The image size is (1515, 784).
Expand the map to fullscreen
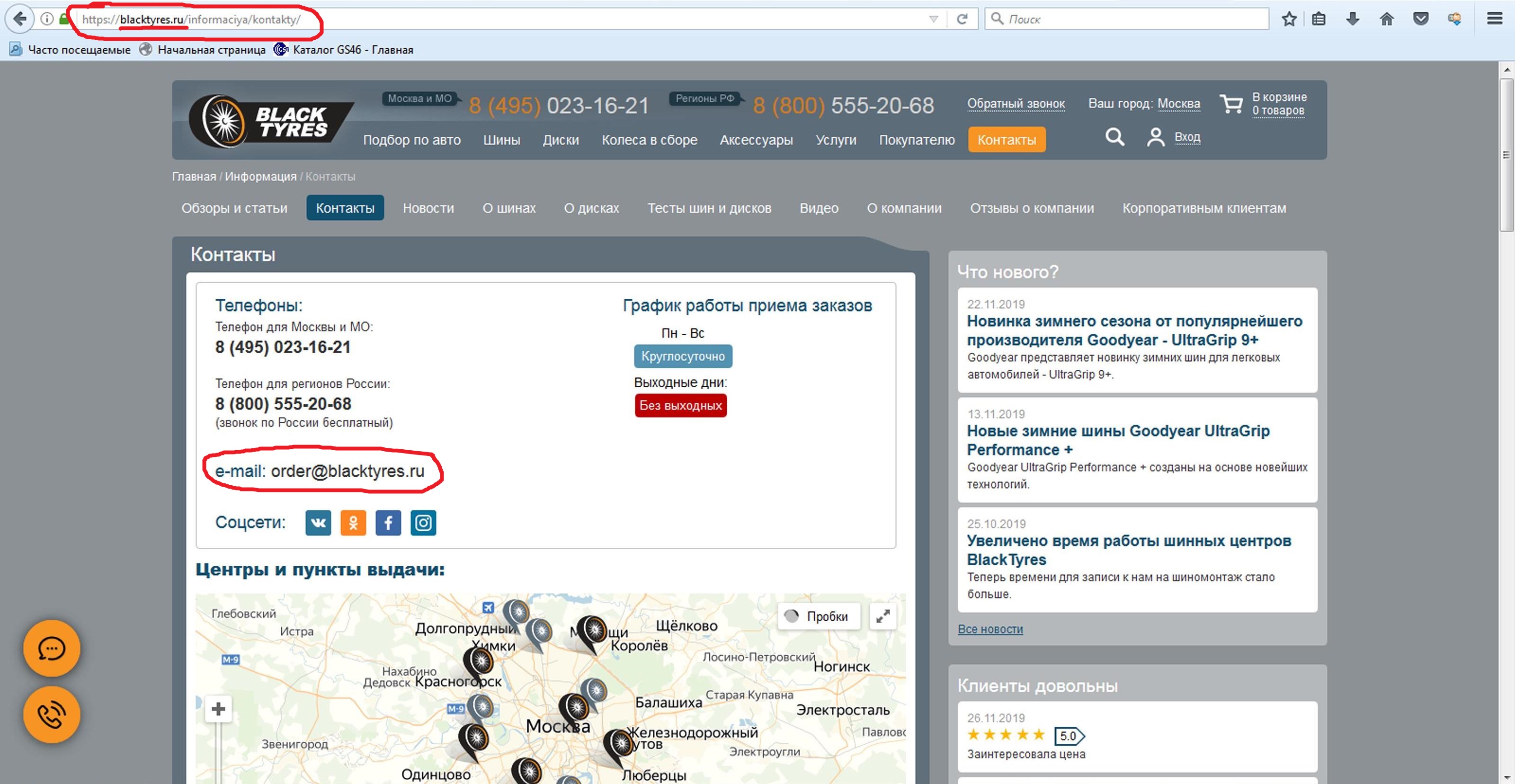pyautogui.click(x=883, y=616)
